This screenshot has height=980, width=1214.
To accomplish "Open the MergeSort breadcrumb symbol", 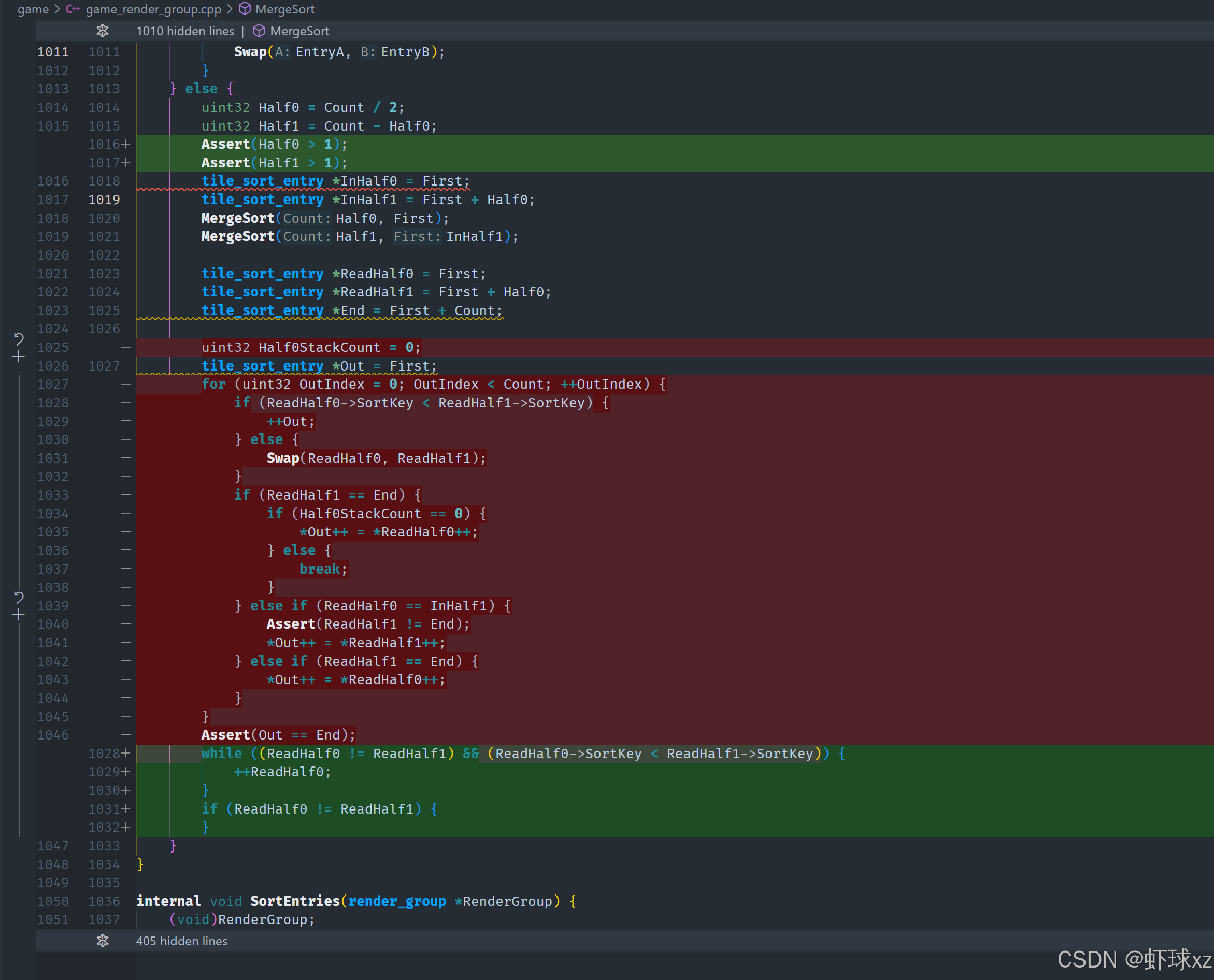I will 284,9.
